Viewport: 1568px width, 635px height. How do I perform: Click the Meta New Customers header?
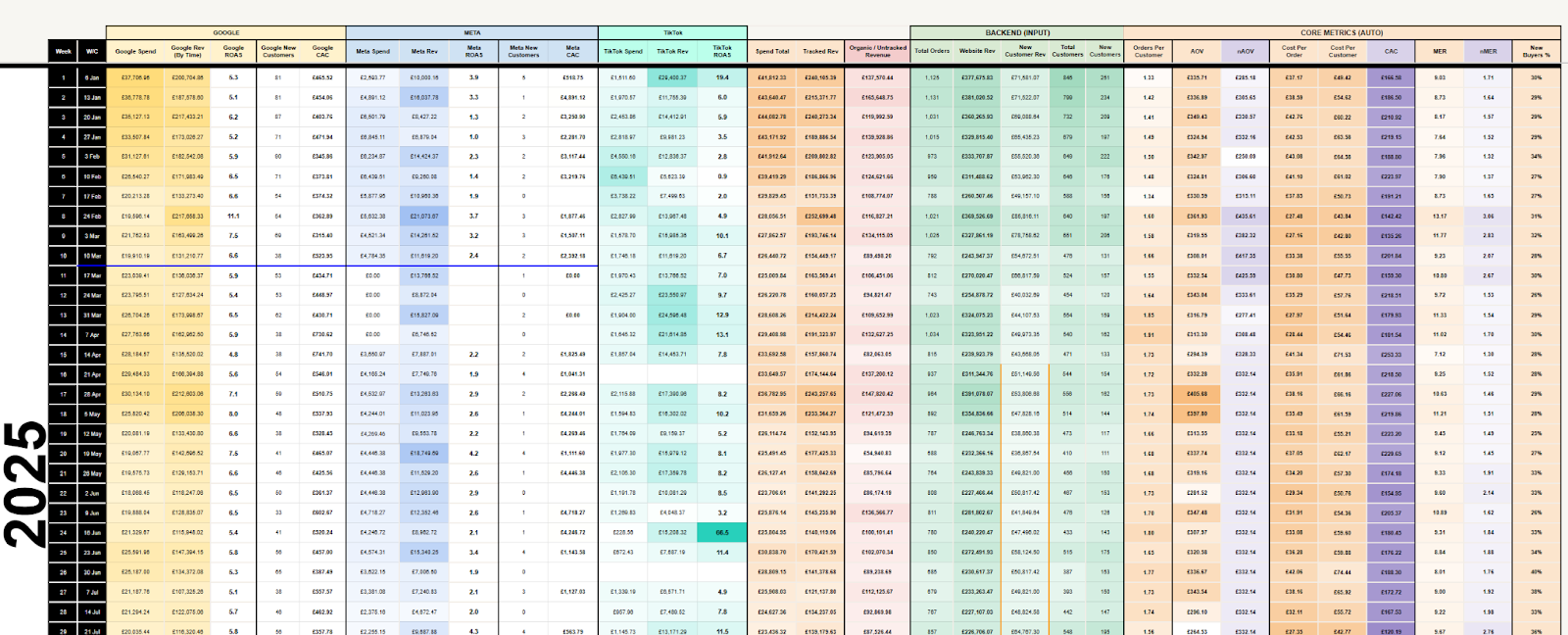point(523,51)
